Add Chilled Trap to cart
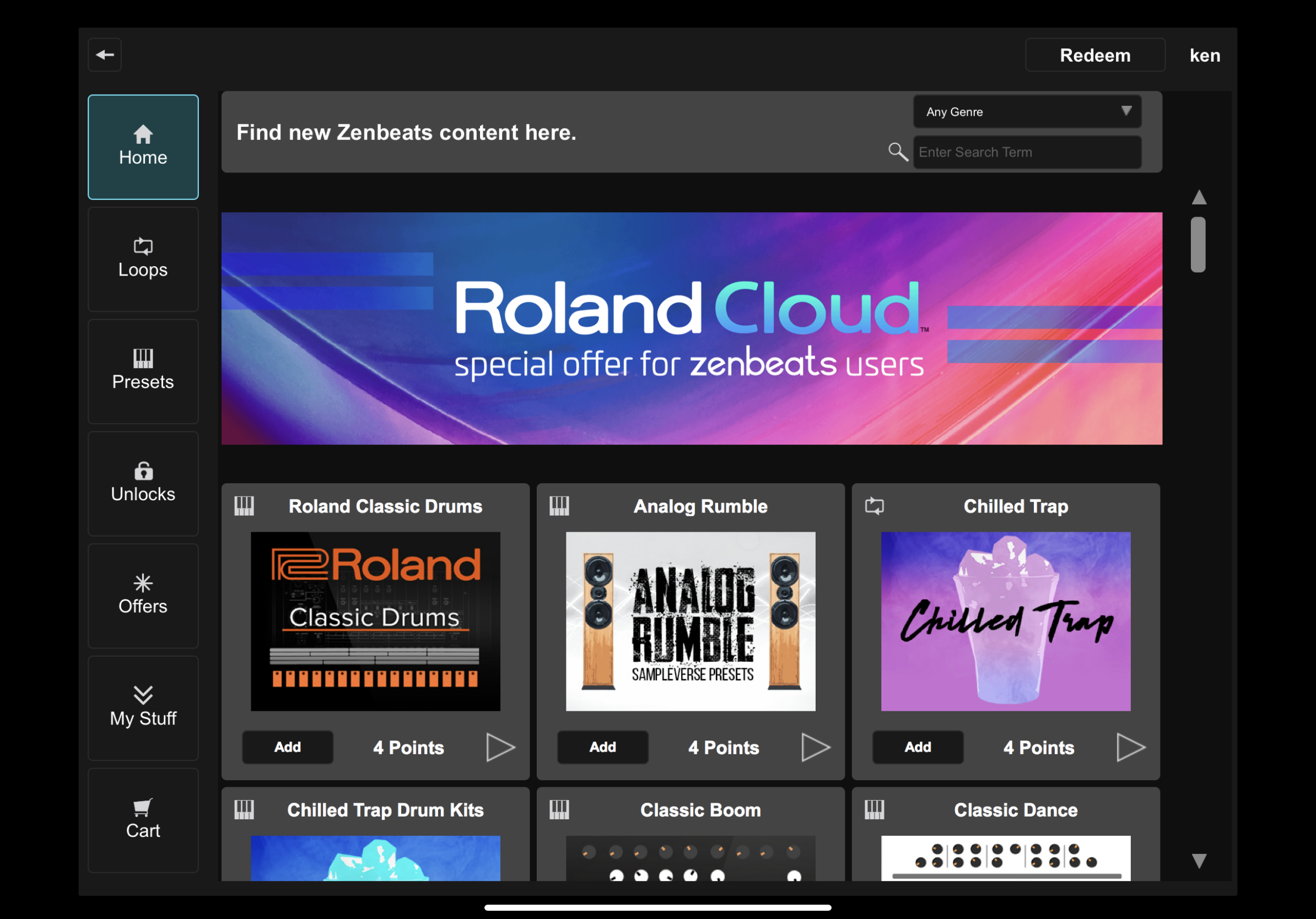The width and height of the screenshot is (1316, 919). [x=918, y=747]
